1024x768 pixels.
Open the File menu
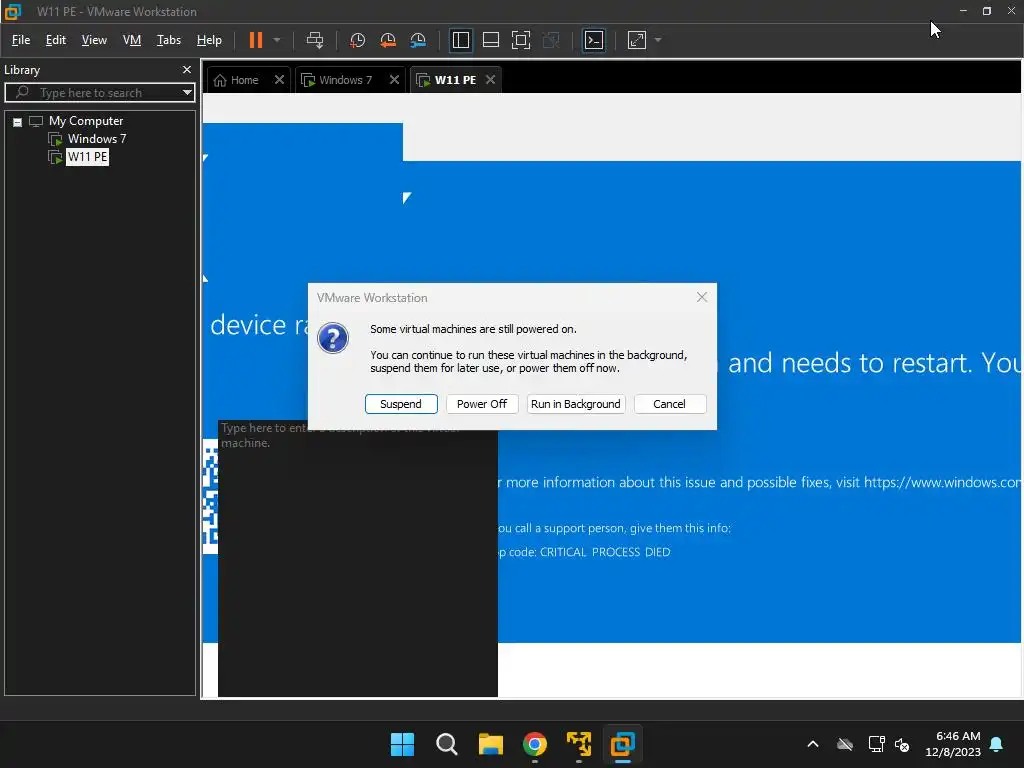[x=21, y=40]
